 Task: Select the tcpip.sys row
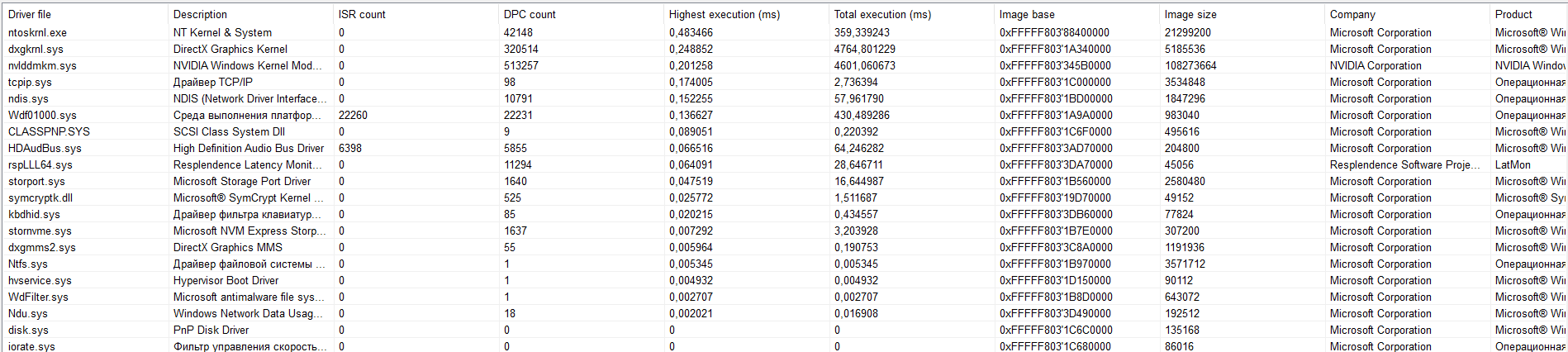[x=30, y=82]
